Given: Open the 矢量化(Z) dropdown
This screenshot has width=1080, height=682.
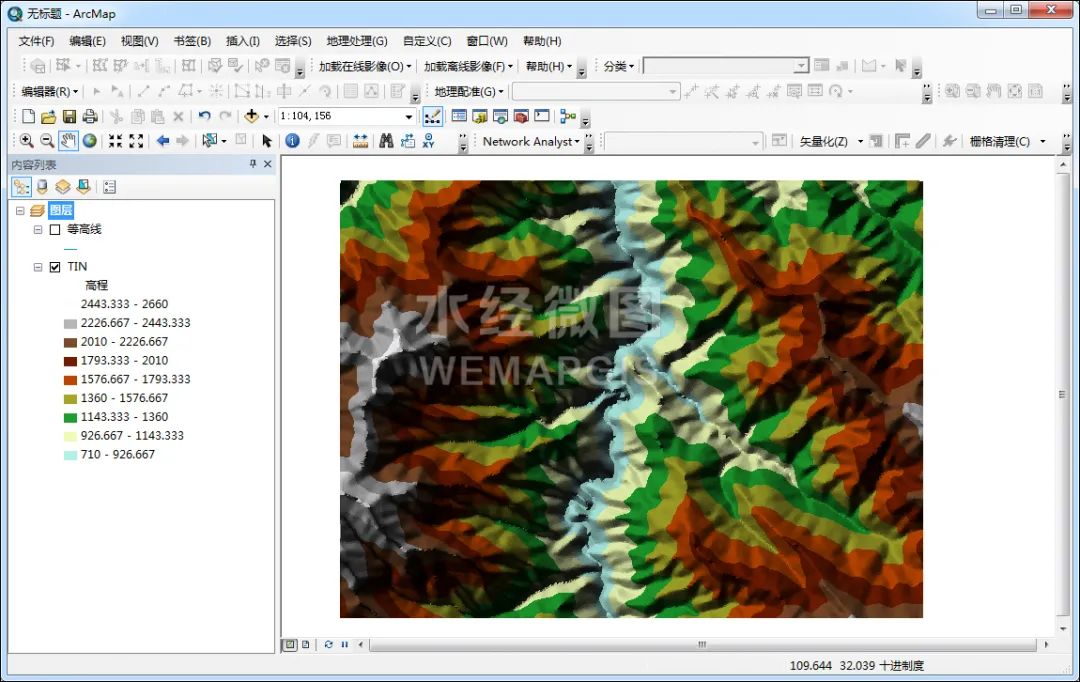Looking at the screenshot, I should (x=831, y=141).
